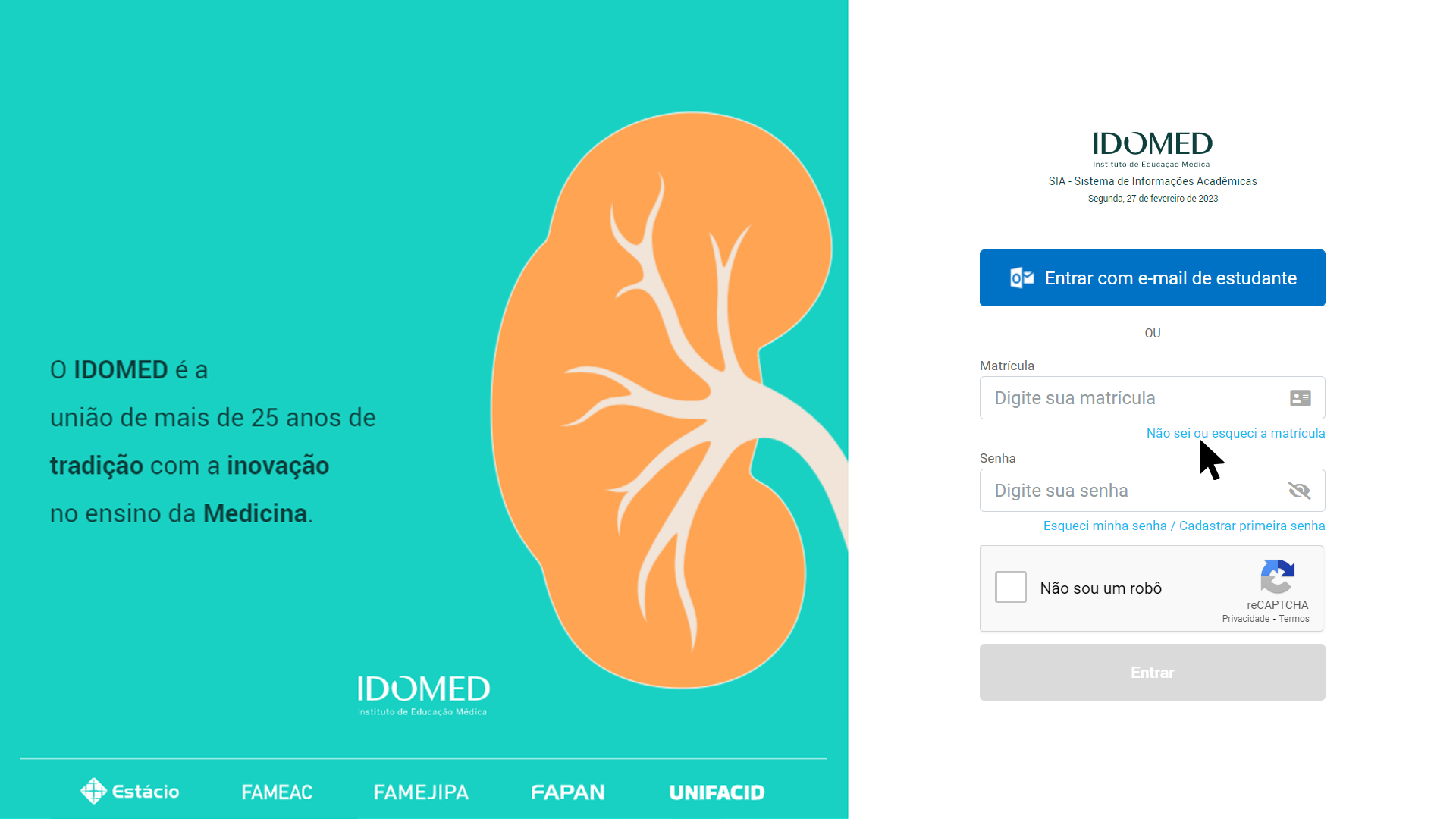Click the kidney illustration
1456x819 pixels.
(667, 400)
